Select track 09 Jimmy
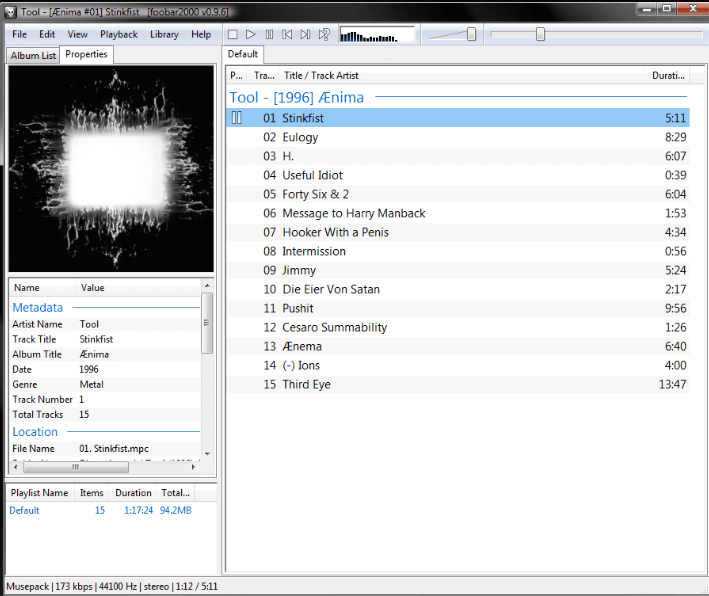709x596 pixels. tap(458, 270)
